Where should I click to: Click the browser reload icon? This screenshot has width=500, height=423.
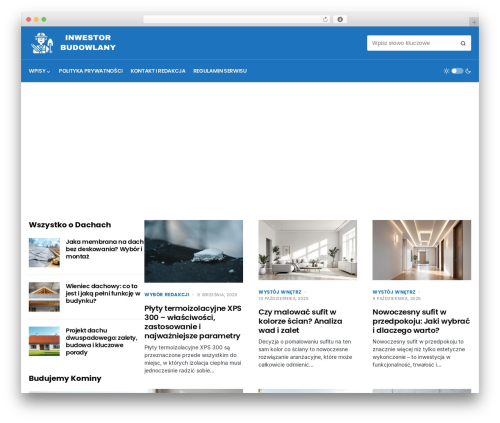[x=325, y=19]
